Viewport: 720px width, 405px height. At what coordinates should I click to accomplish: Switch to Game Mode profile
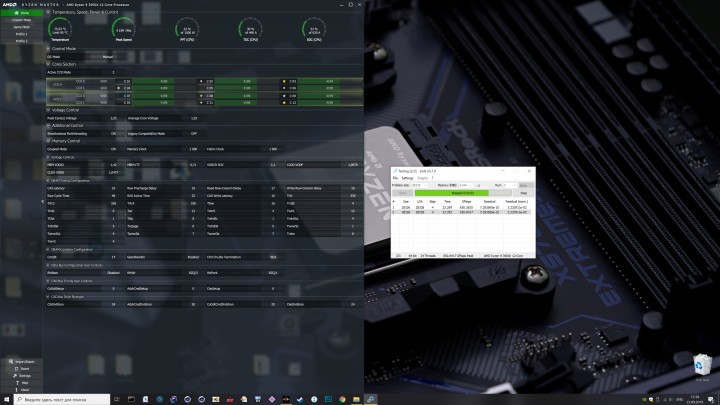click(22, 27)
